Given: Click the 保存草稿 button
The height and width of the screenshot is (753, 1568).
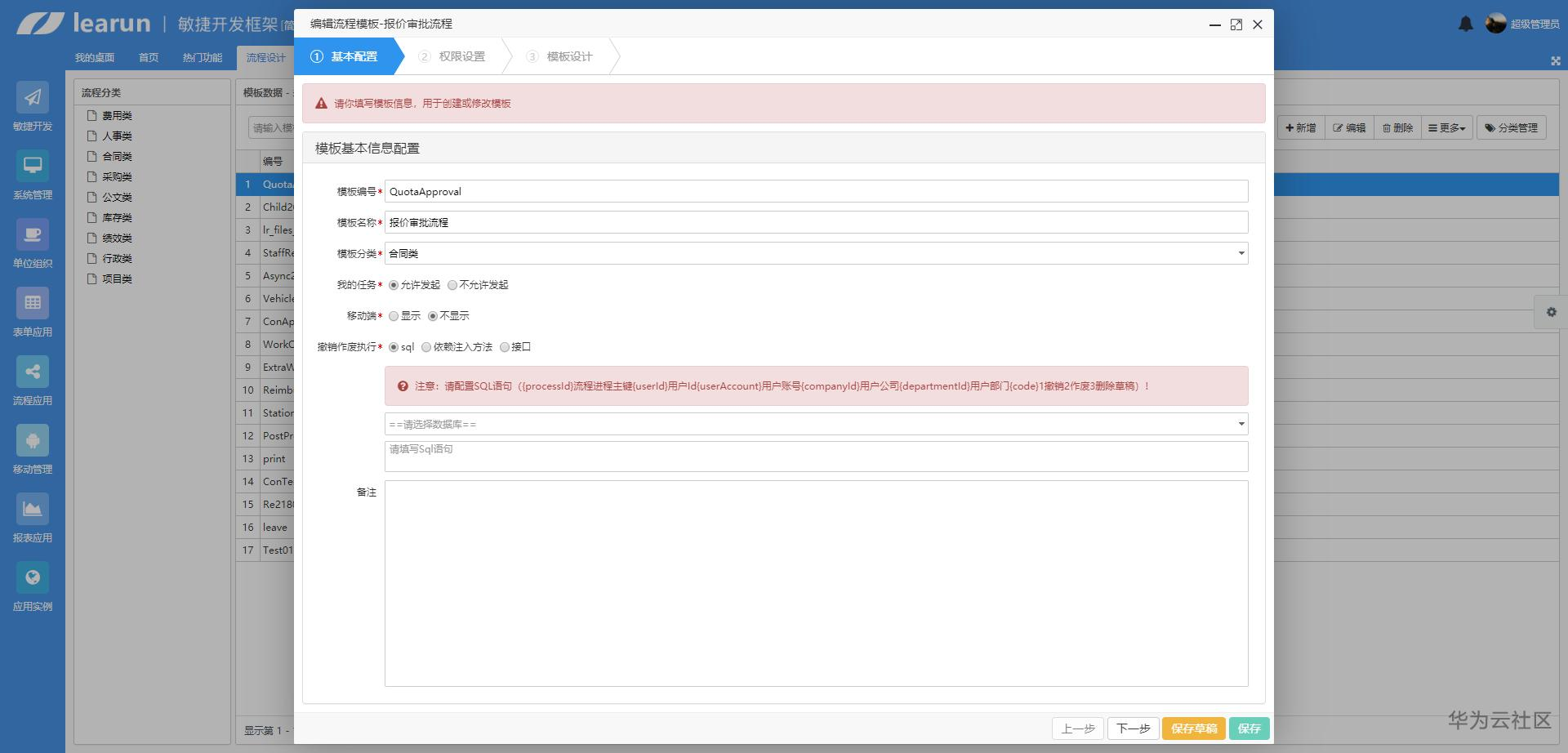Looking at the screenshot, I should (1194, 728).
